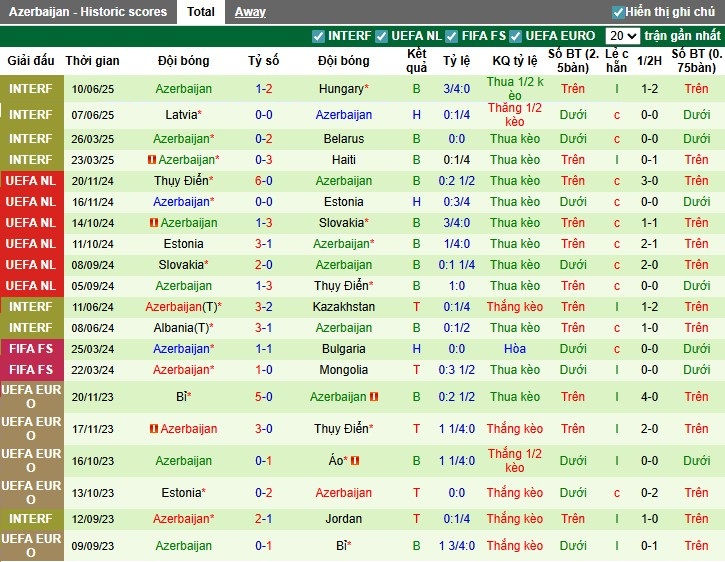Viewport: 725px width, 562px height.
Task: Toggle the UEFA EURO filter checkbox
Action: [516, 36]
